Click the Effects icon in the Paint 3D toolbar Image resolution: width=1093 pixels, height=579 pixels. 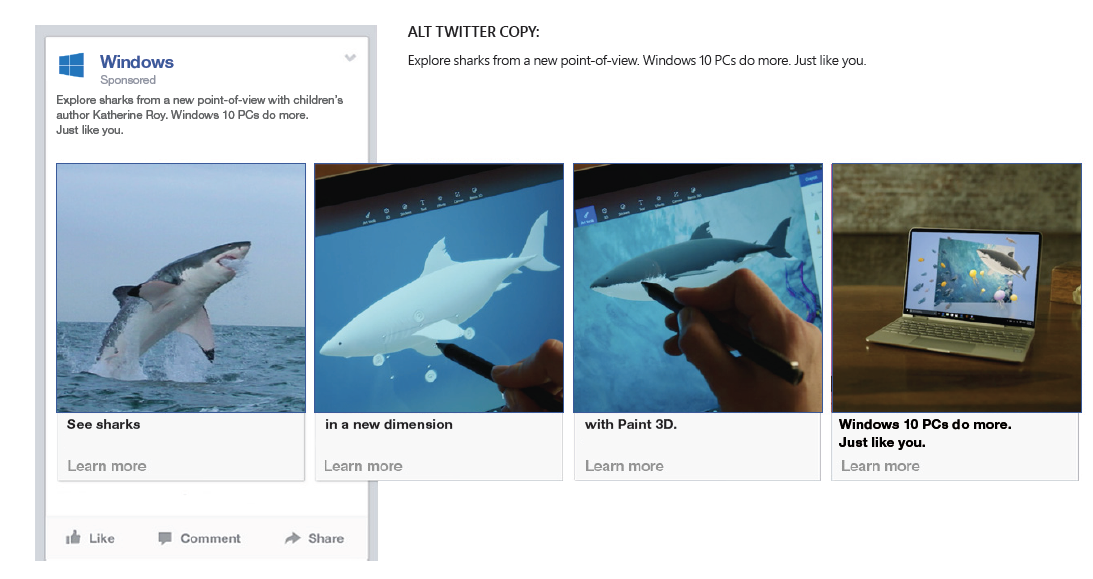[440, 198]
